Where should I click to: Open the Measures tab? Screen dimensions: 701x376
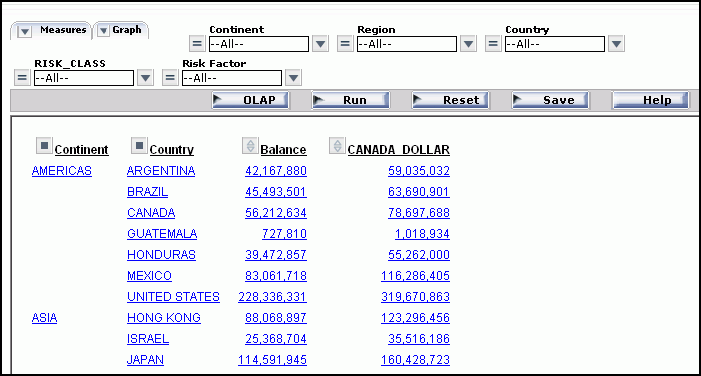point(52,30)
